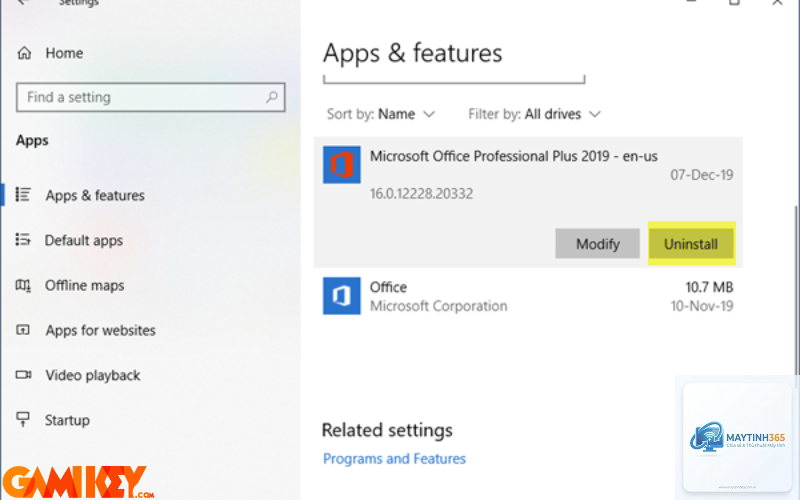
Task: Click the app list search box under heading
Action: tap(454, 79)
